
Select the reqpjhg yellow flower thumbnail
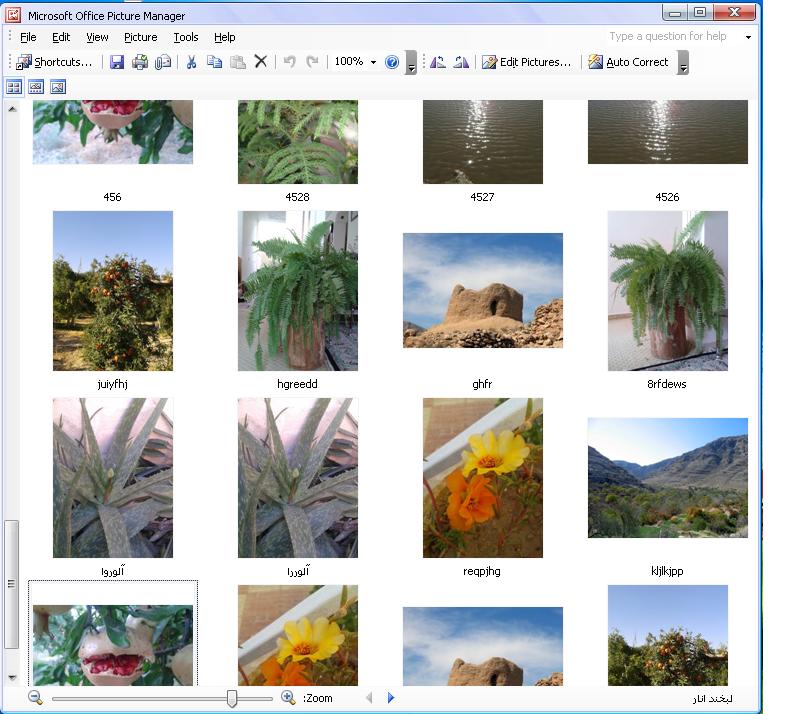point(483,478)
